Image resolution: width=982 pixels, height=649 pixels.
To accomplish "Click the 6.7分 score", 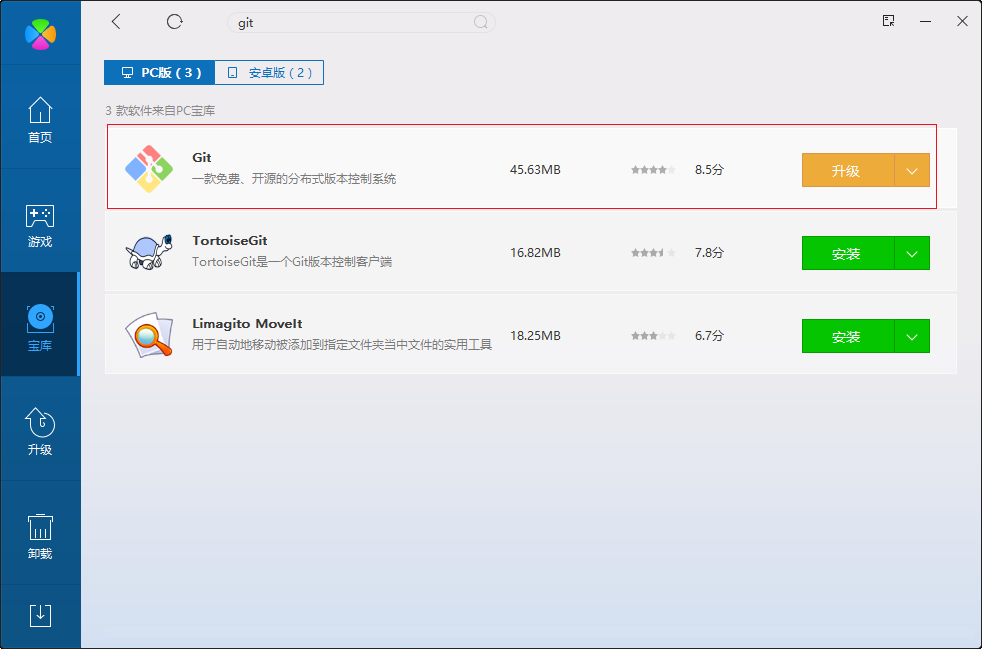I will [709, 336].
